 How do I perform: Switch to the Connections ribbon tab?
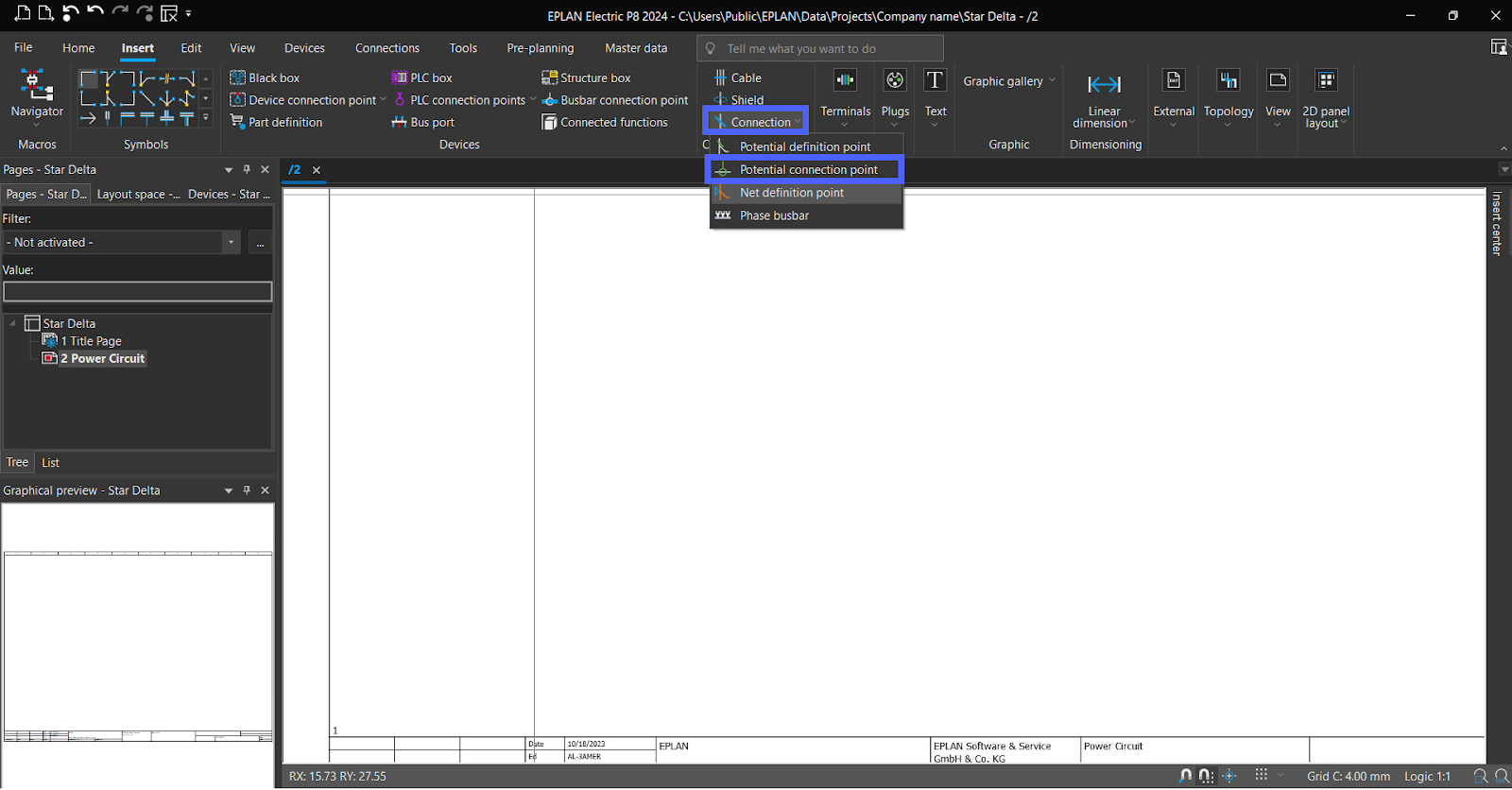click(387, 48)
